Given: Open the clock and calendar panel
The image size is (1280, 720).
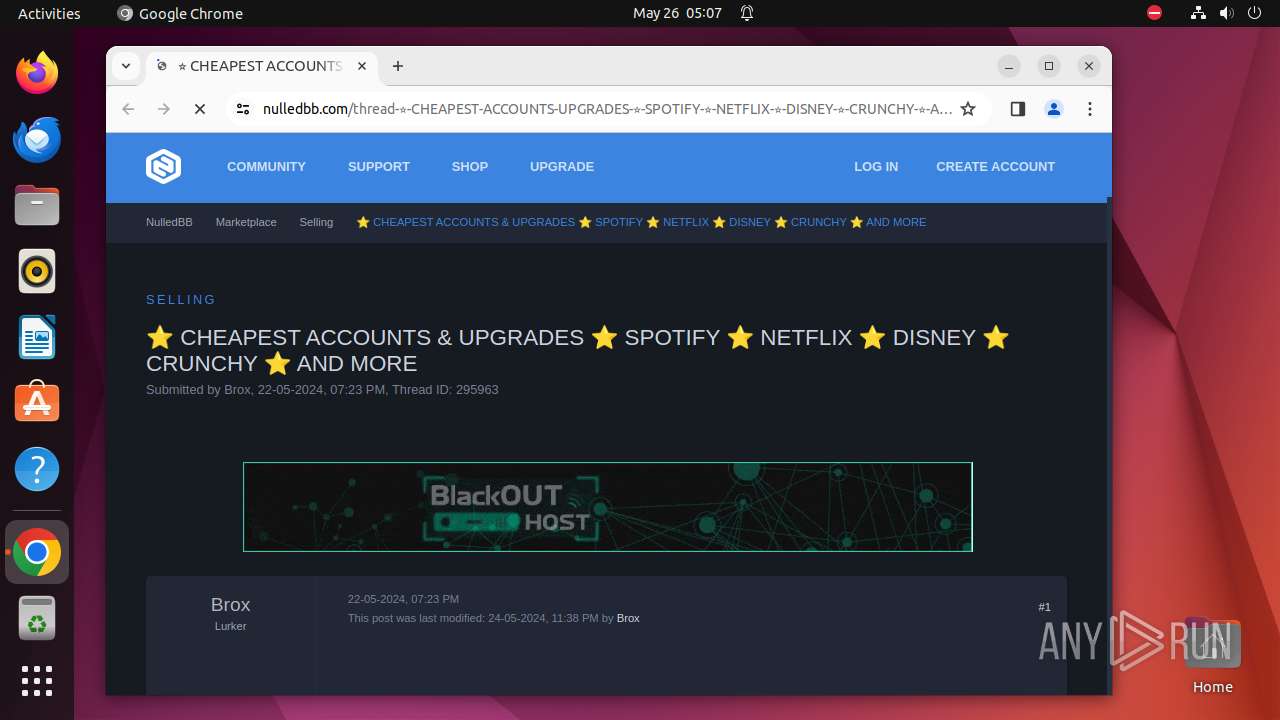Looking at the screenshot, I should coord(677,13).
